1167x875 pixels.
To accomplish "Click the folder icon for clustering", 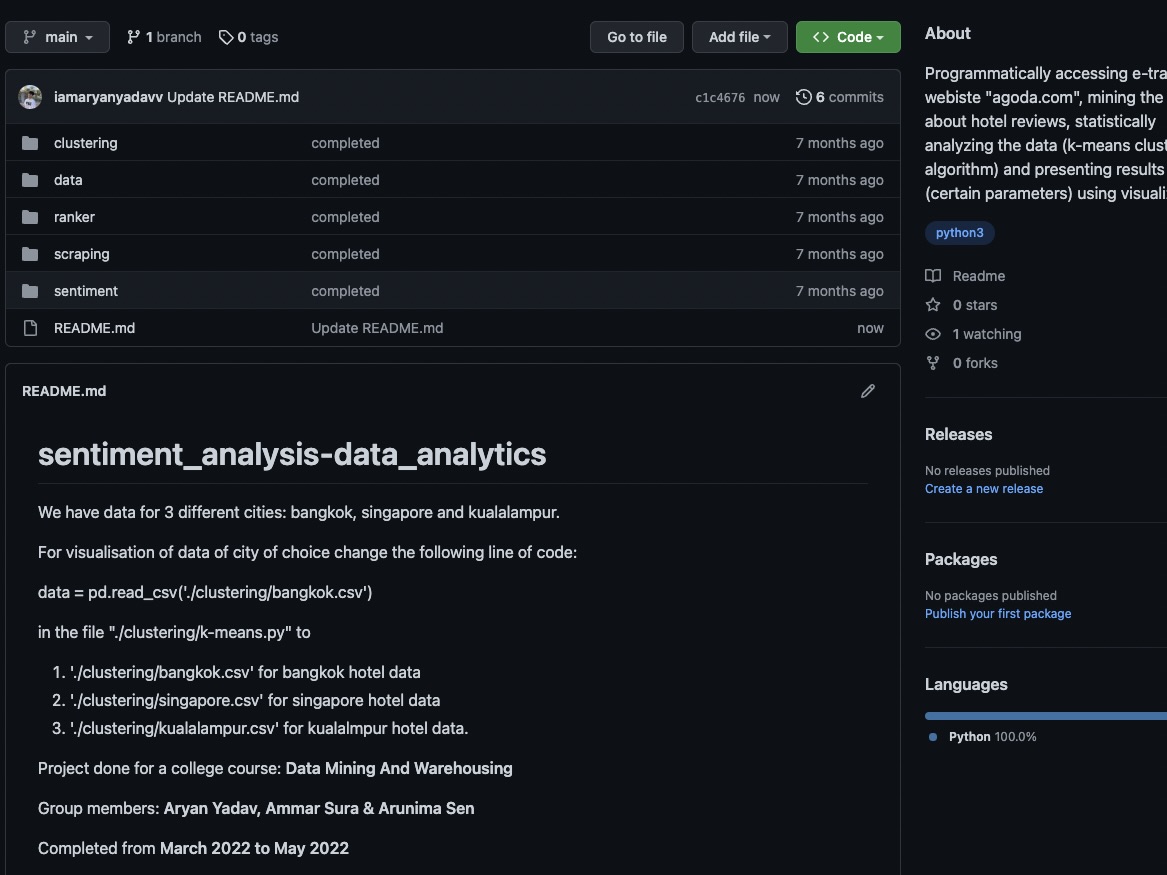I will tap(30, 143).
